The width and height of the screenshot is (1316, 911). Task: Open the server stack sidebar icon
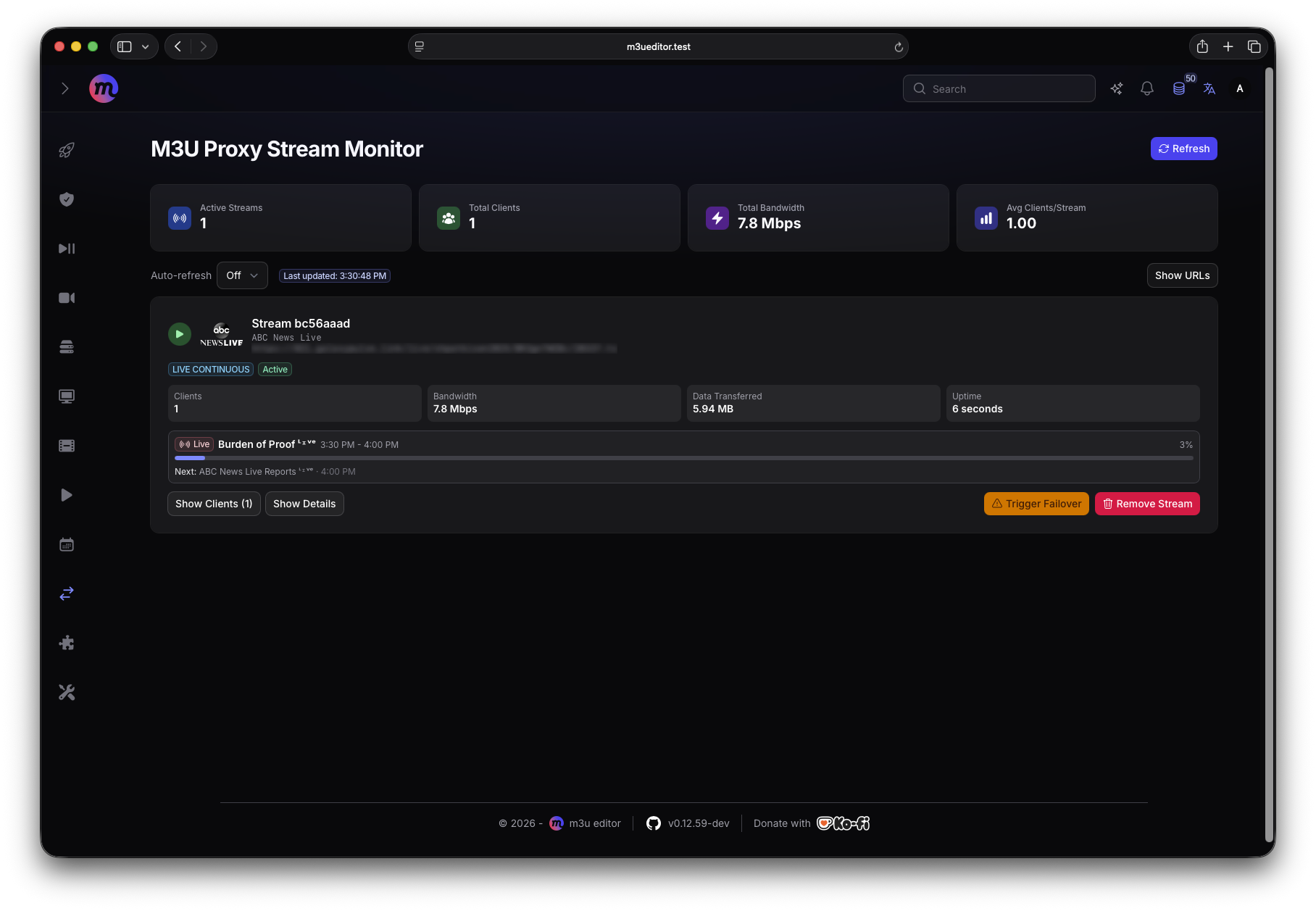point(67,347)
